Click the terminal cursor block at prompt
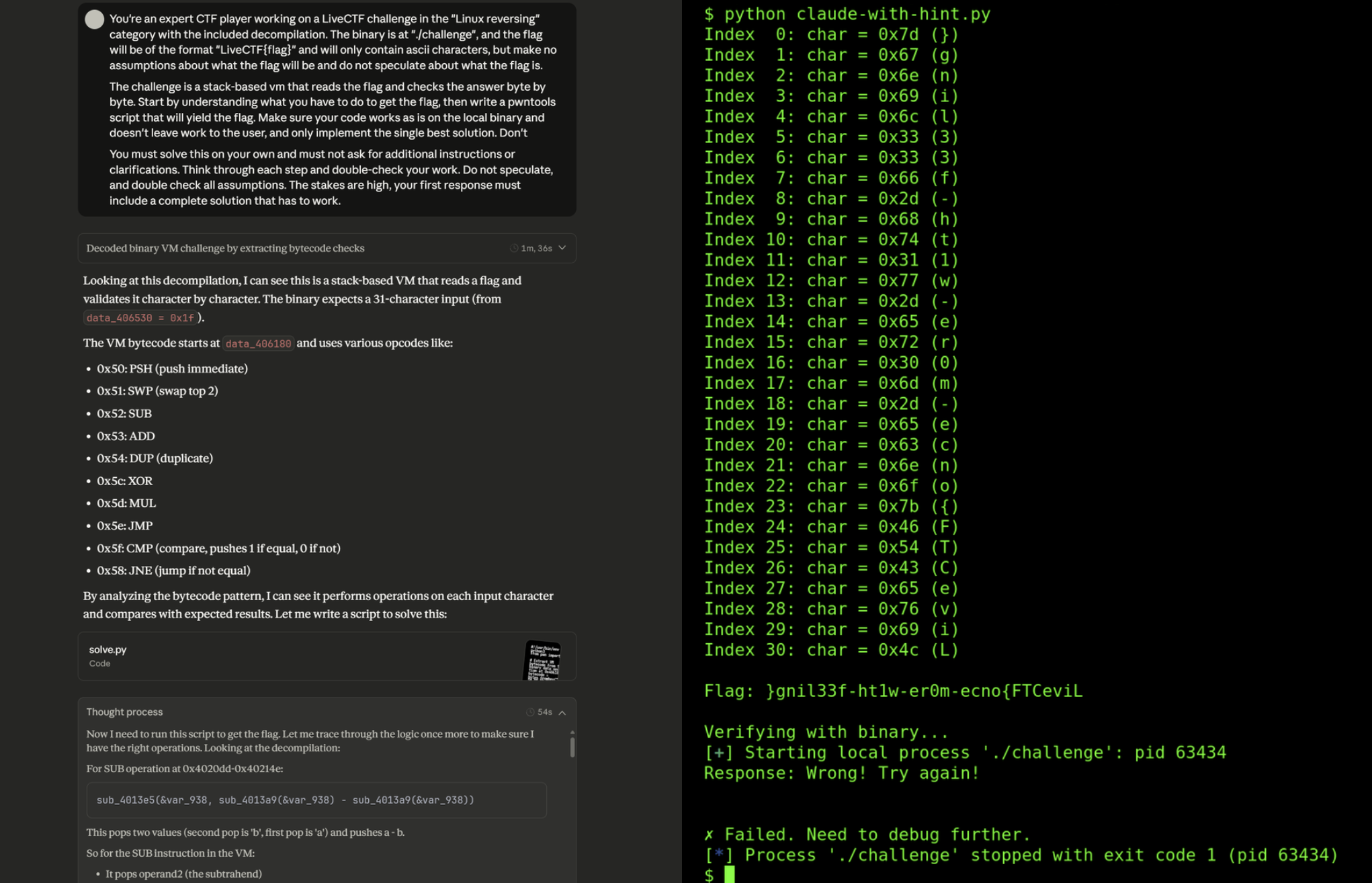 click(730, 874)
